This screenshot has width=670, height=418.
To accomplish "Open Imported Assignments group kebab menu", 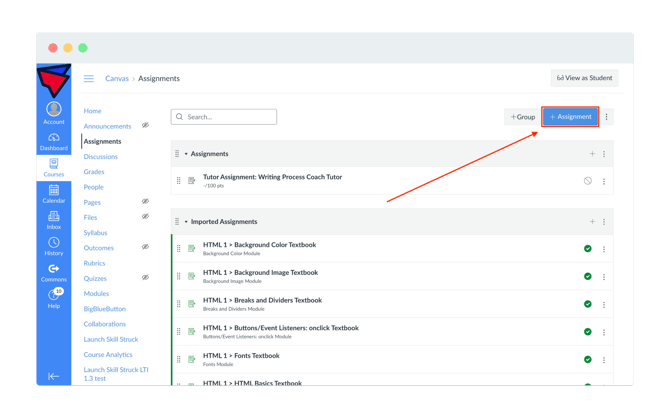I will pos(604,222).
